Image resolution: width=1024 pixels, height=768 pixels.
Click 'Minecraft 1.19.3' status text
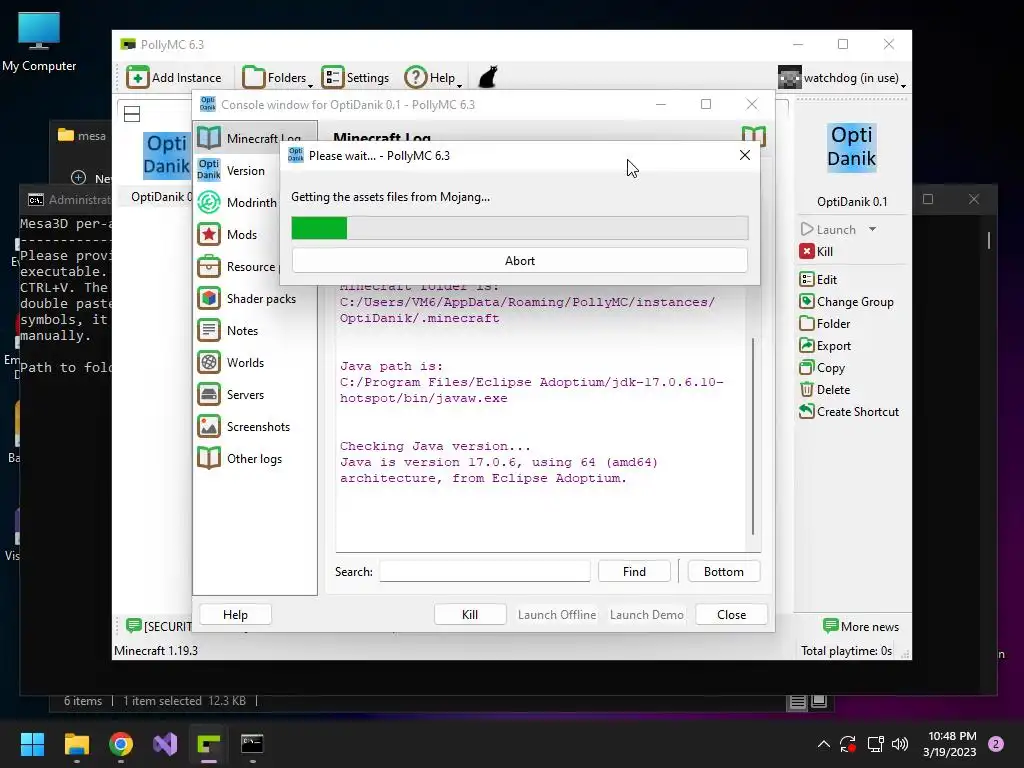[155, 650]
